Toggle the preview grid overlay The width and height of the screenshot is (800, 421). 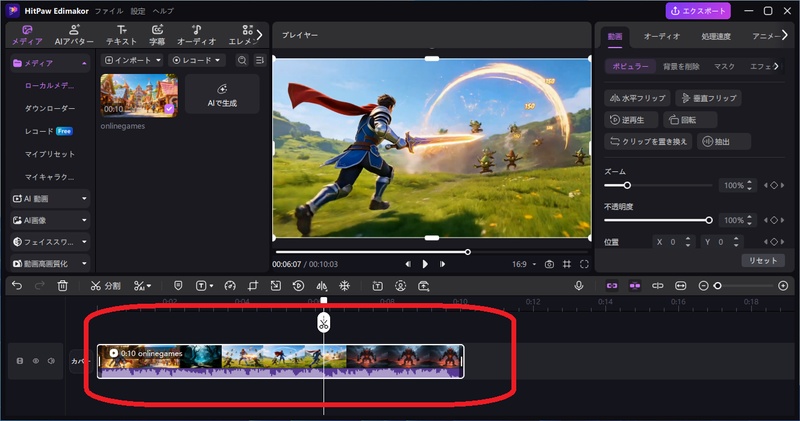pyautogui.click(x=567, y=264)
